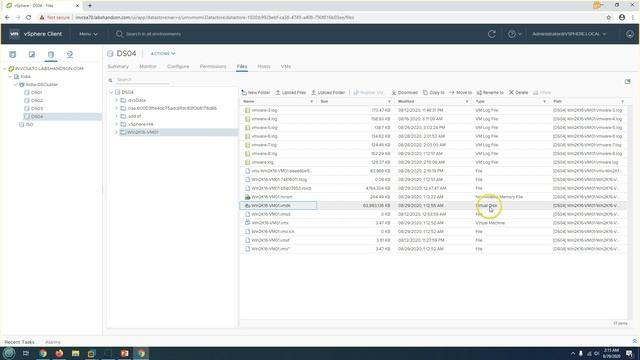640x360 pixels.
Task: Switch to the Hosts tab
Action: coord(264,66)
